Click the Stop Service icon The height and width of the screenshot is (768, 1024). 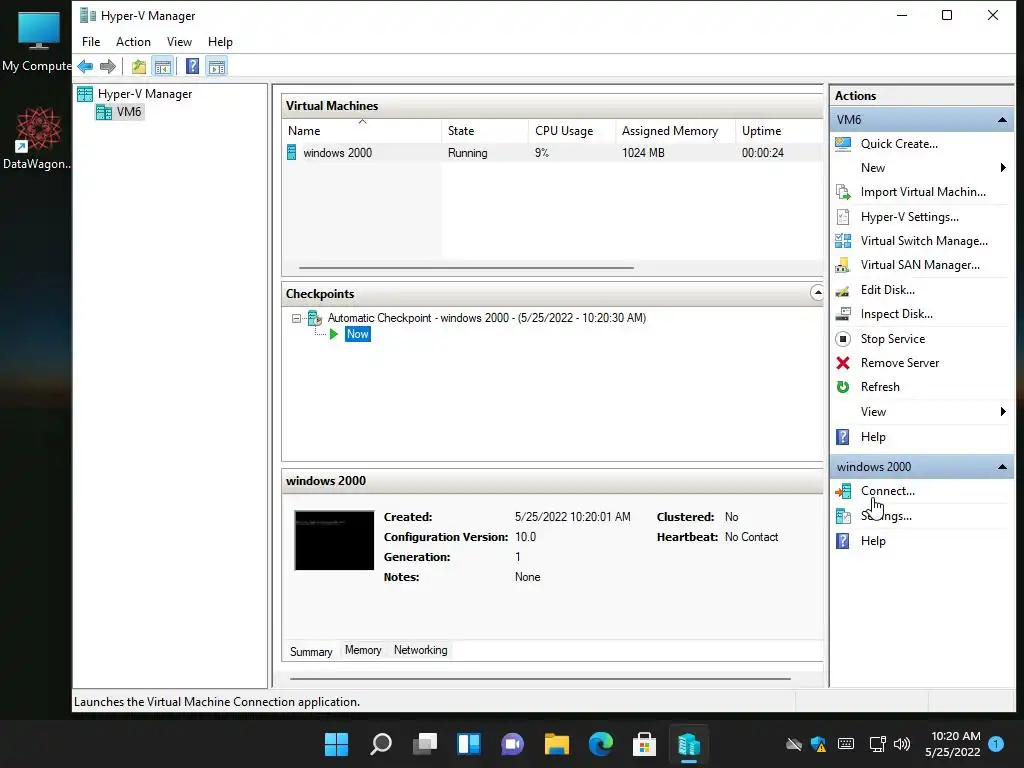click(843, 339)
